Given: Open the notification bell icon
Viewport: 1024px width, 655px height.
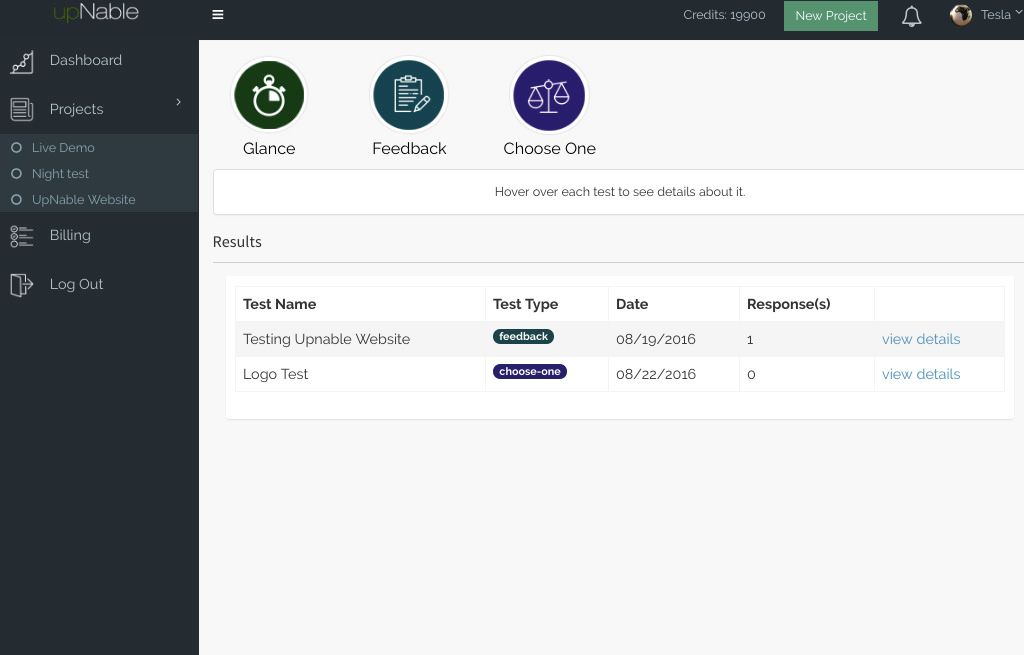Looking at the screenshot, I should (x=911, y=16).
